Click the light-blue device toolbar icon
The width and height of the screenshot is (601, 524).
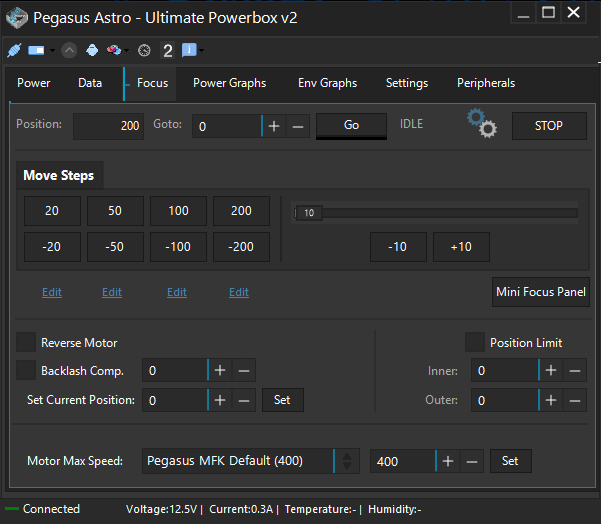[x=92, y=50]
